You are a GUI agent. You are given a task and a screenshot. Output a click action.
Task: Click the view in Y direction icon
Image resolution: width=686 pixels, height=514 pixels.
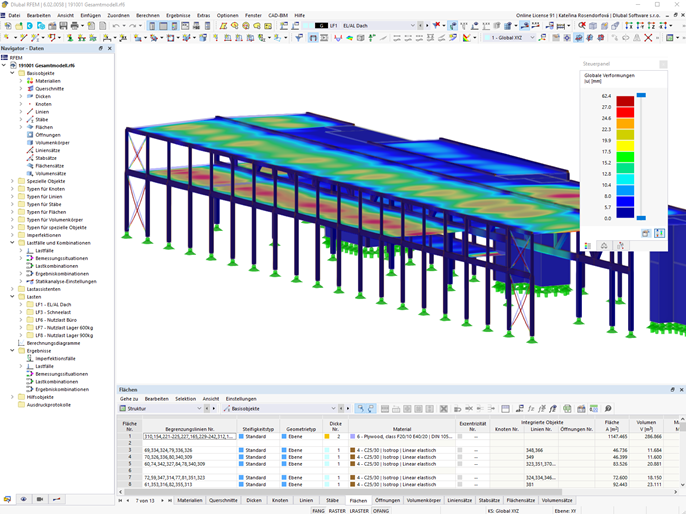pyautogui.click(x=640, y=26)
